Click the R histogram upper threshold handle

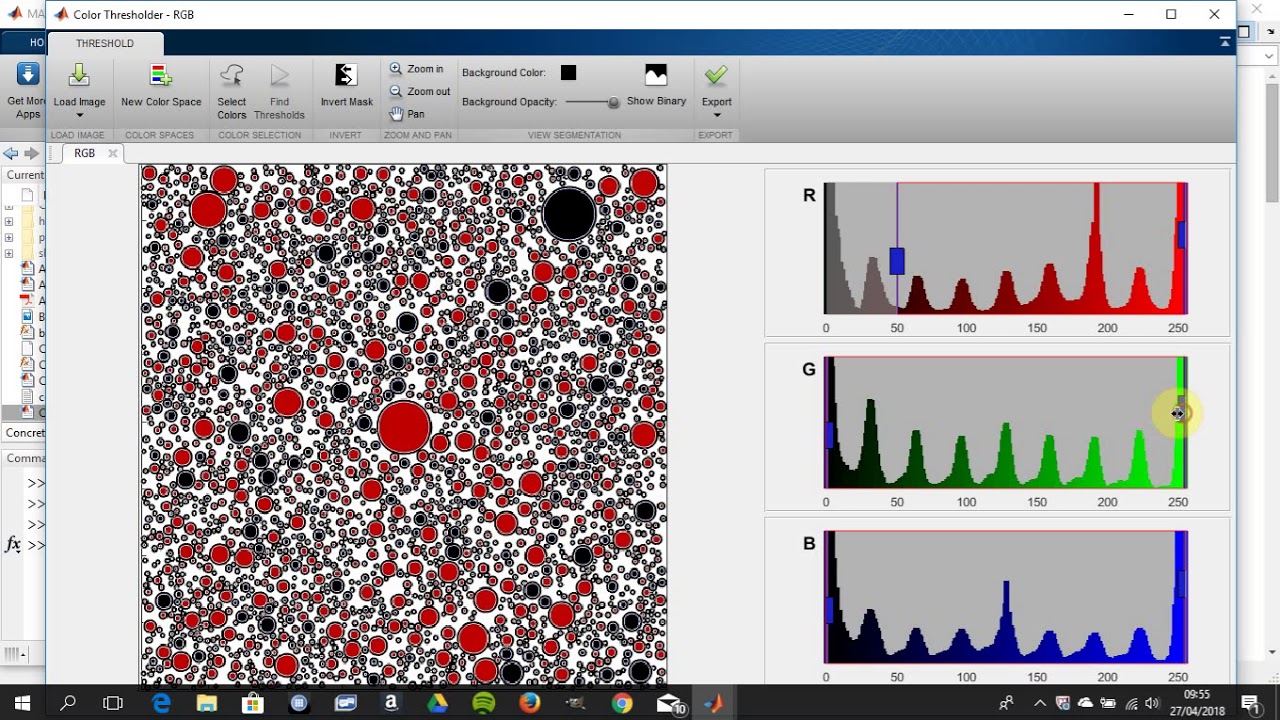coord(1181,234)
